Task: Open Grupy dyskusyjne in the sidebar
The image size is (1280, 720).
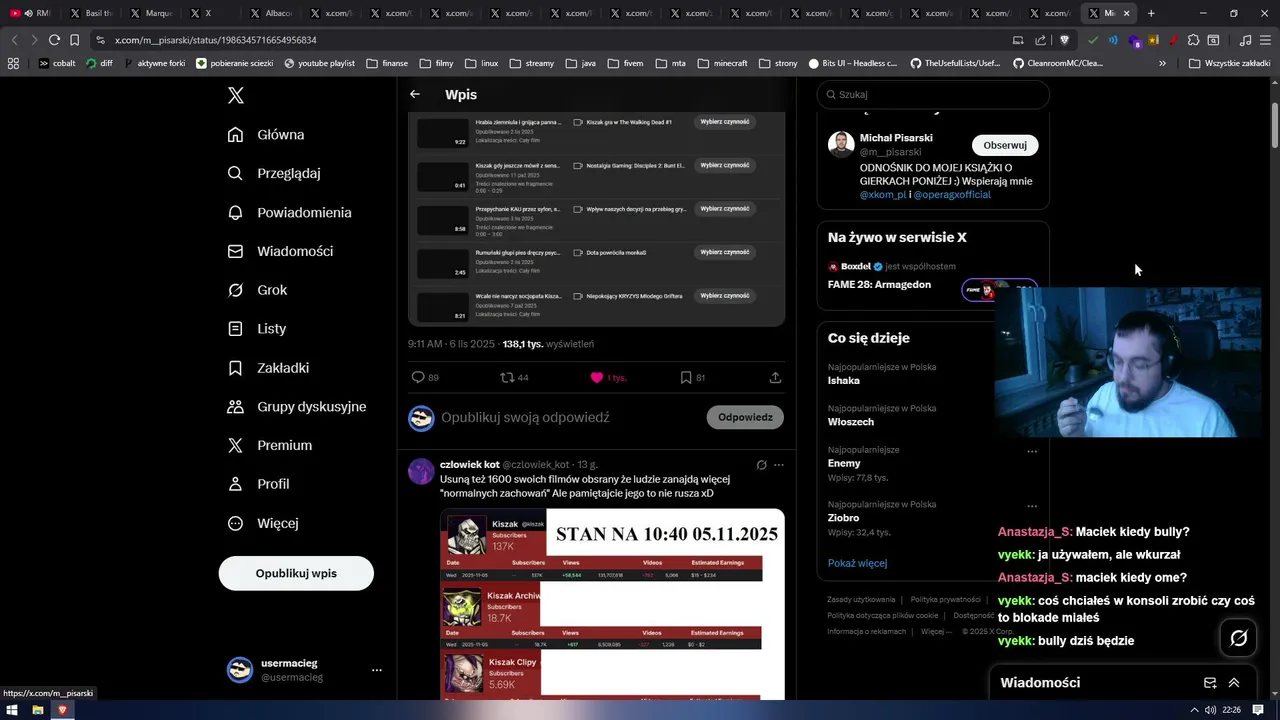Action: (297, 407)
